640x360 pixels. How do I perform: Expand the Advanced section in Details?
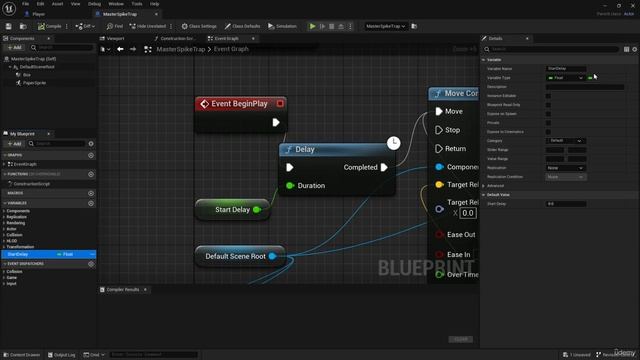click(484, 186)
